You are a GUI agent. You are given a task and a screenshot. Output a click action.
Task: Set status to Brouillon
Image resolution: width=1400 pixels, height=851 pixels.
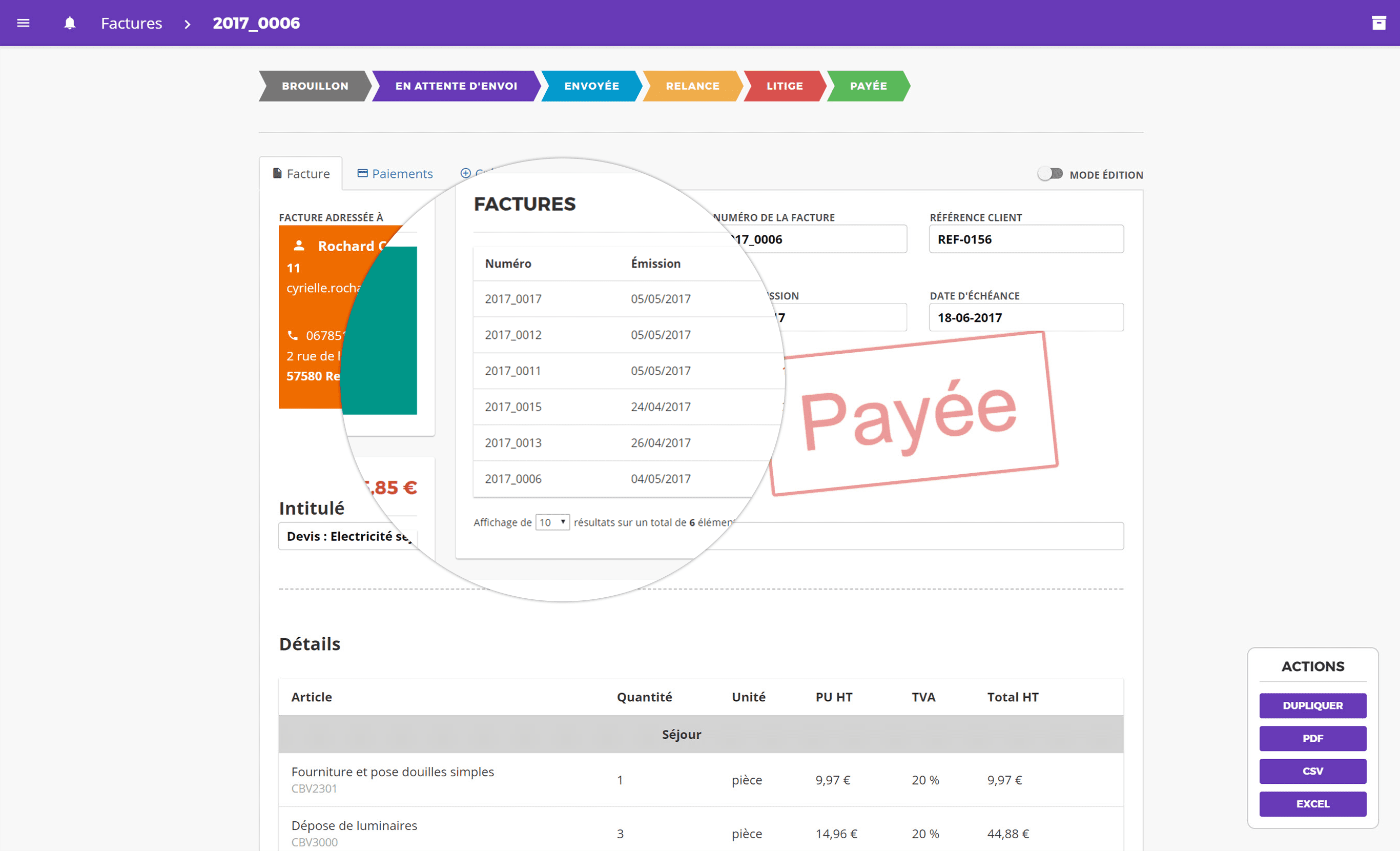pos(315,86)
